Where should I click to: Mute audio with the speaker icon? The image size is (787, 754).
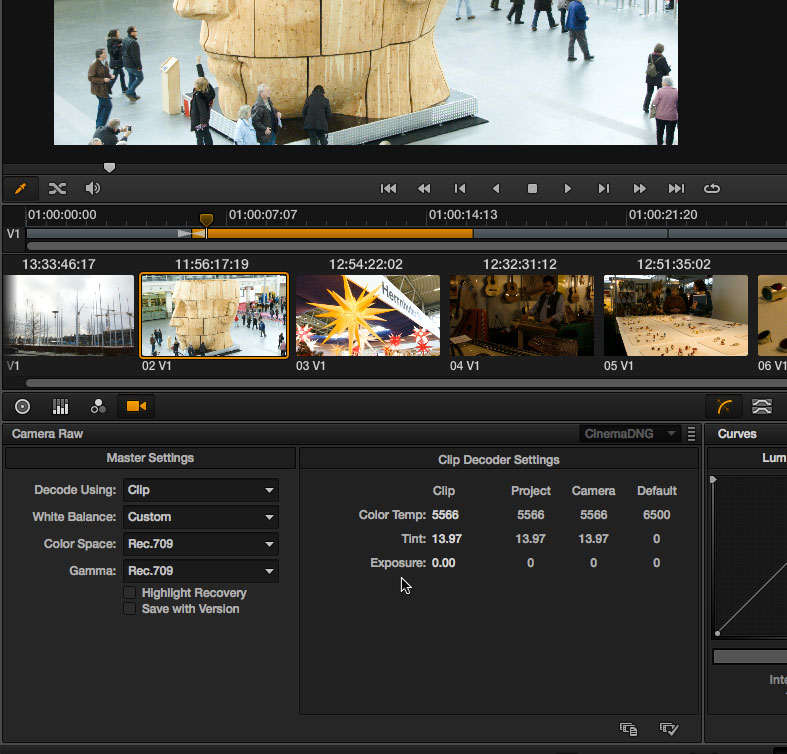pyautogui.click(x=93, y=188)
